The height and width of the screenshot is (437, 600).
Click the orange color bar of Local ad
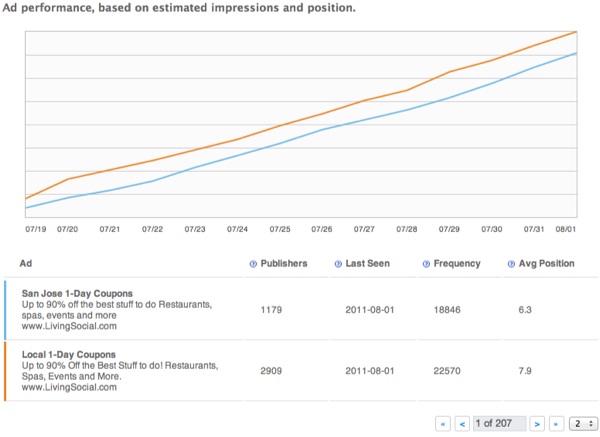[x=6, y=371]
